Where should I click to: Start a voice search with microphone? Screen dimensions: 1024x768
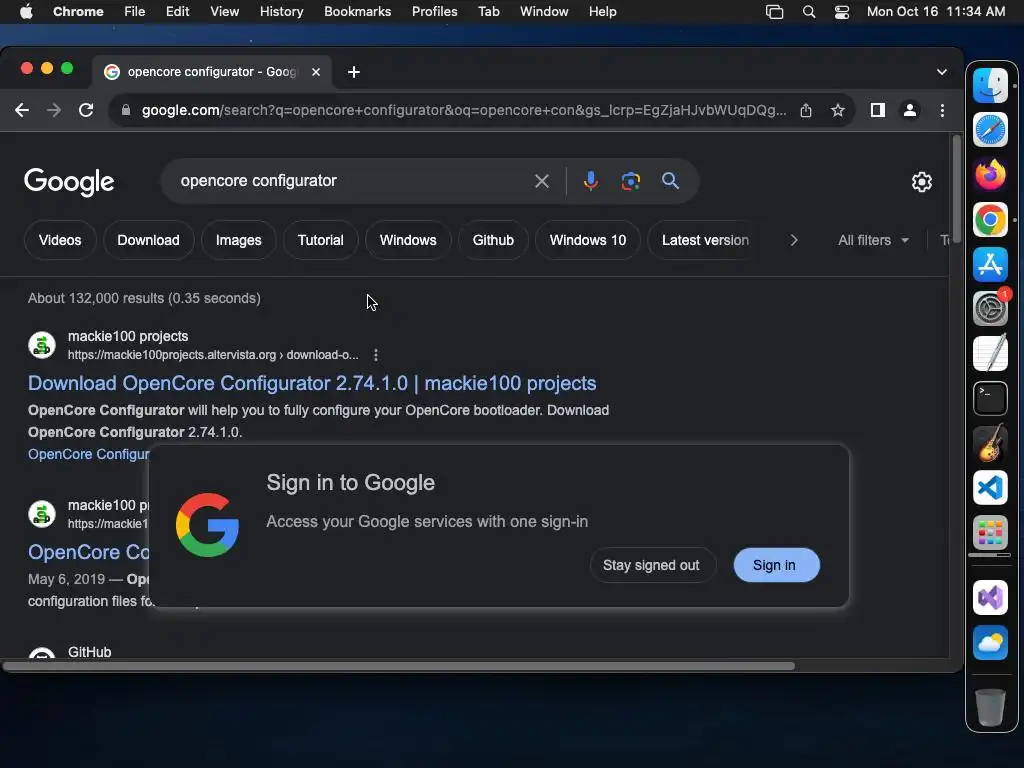tap(590, 181)
